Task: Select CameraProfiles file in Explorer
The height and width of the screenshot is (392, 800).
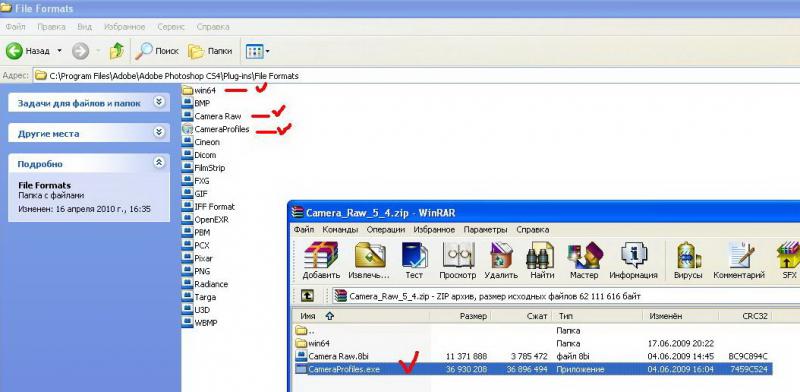Action: click(x=216, y=129)
